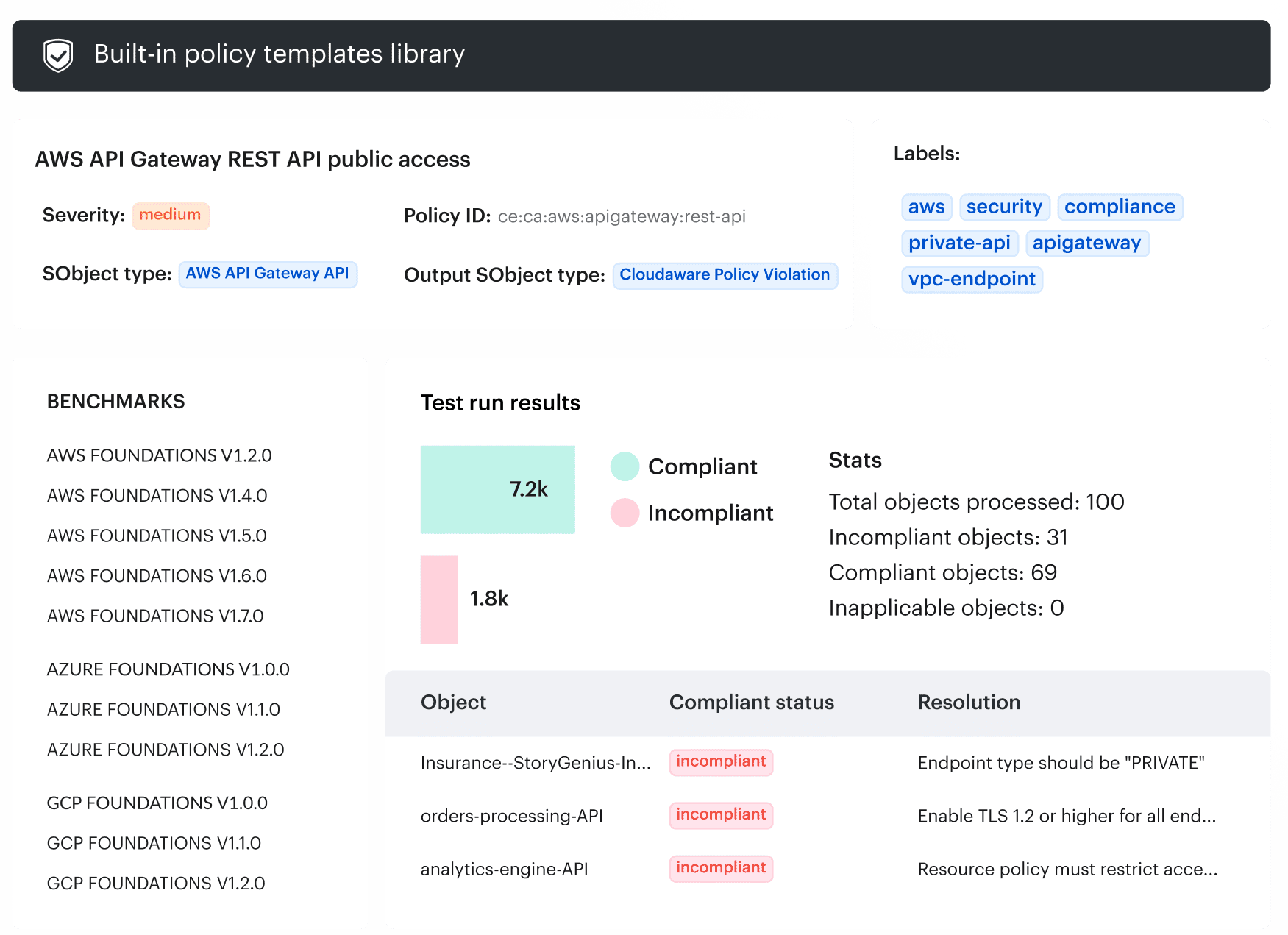The image size is (1288, 935).
Task: Open AWS FOUNDATIONS V1.5.0 benchmark
Action: tap(157, 536)
